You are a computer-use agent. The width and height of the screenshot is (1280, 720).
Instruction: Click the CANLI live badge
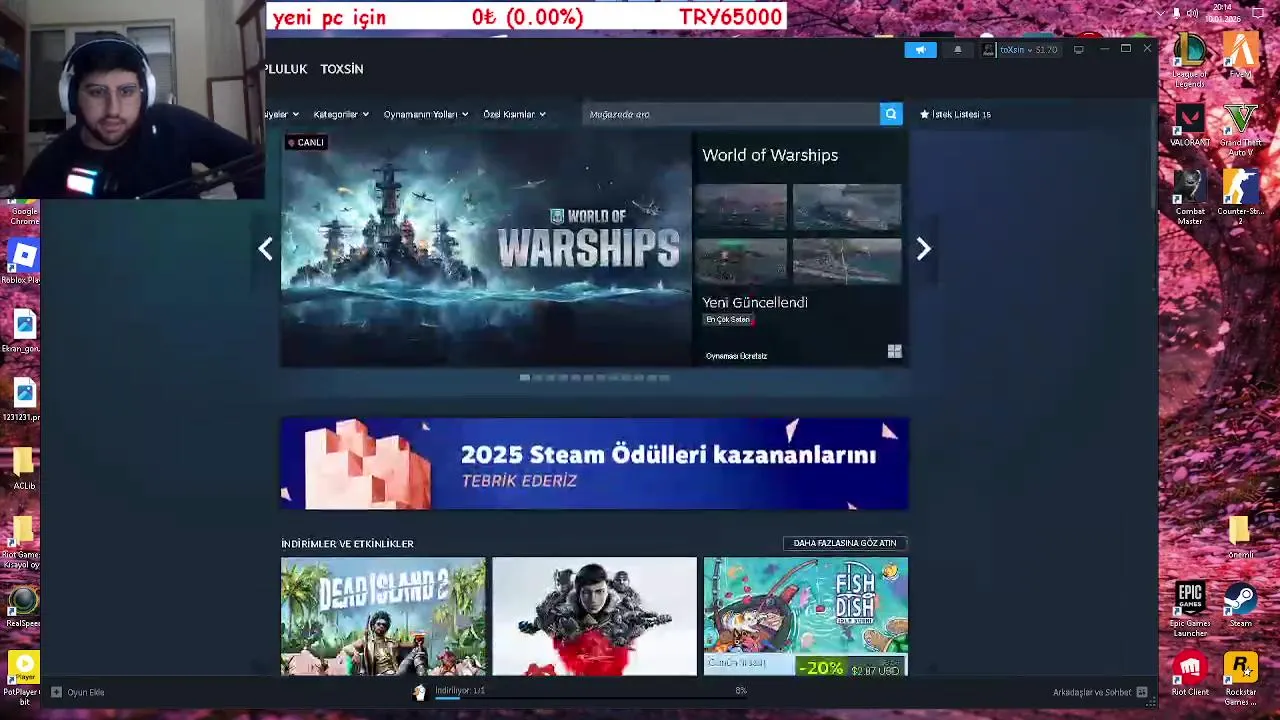point(306,143)
